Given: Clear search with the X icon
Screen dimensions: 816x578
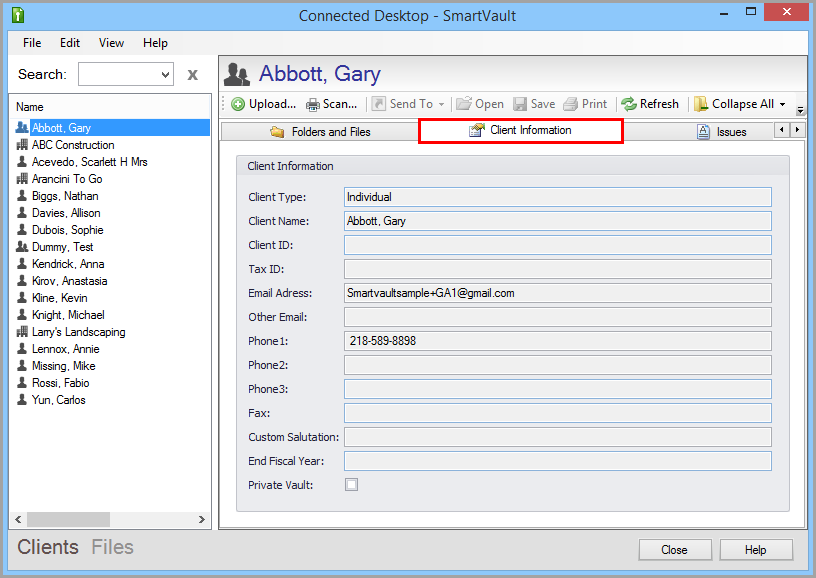Looking at the screenshot, I should tap(193, 75).
